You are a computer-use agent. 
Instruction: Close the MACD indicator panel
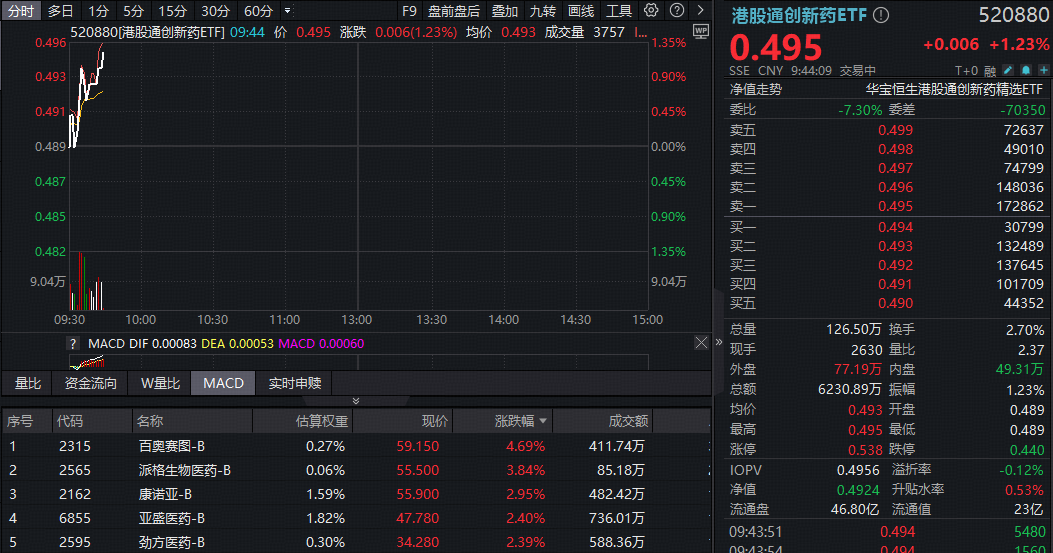[701, 342]
